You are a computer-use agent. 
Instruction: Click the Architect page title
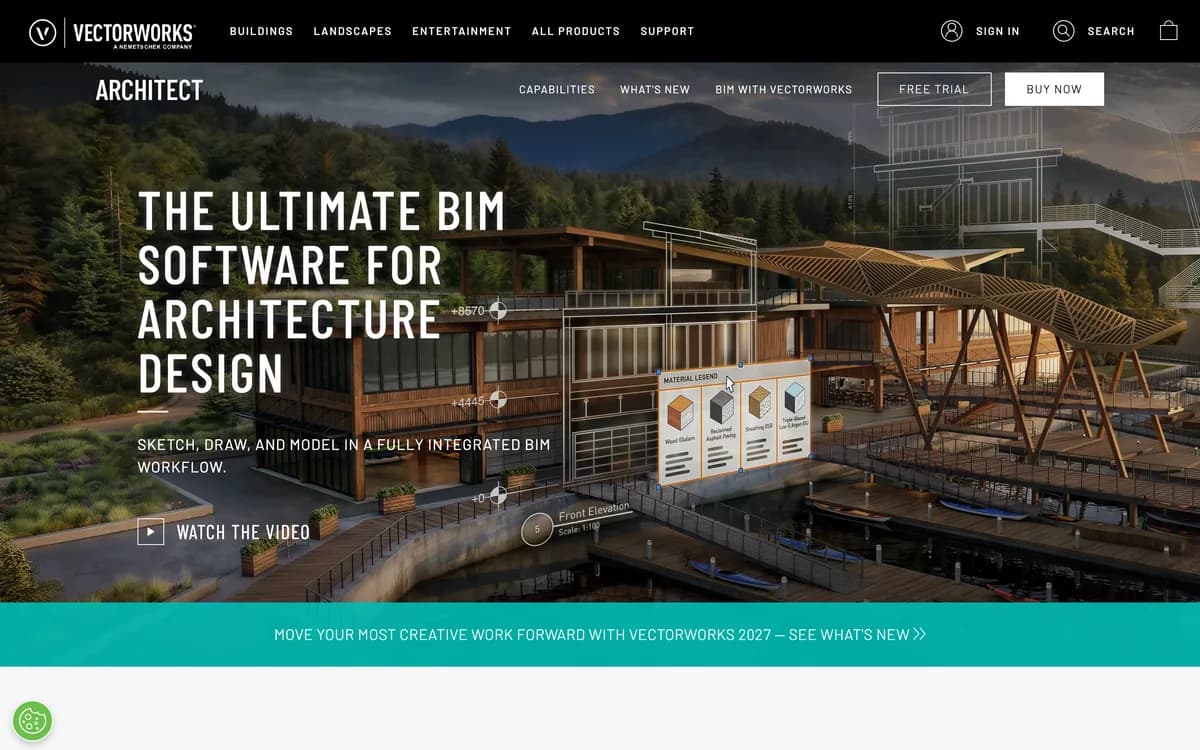pyautogui.click(x=149, y=90)
